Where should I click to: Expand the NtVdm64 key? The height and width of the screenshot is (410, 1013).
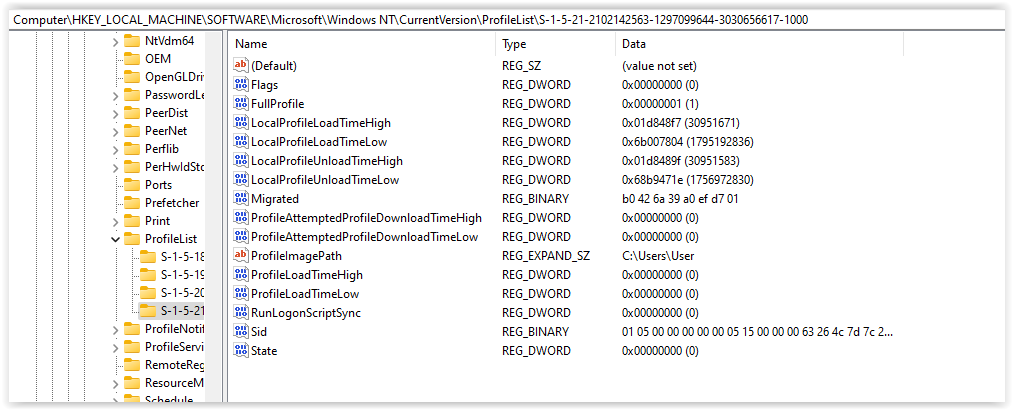point(115,41)
